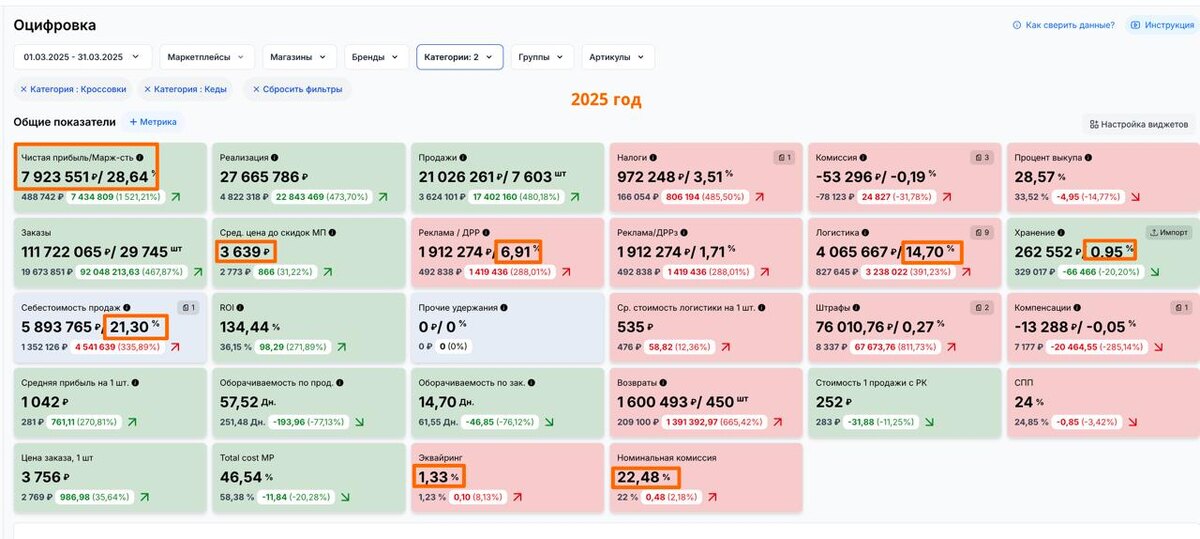Click the Общие показатели heading
The height and width of the screenshot is (539, 1200).
[x=64, y=122]
